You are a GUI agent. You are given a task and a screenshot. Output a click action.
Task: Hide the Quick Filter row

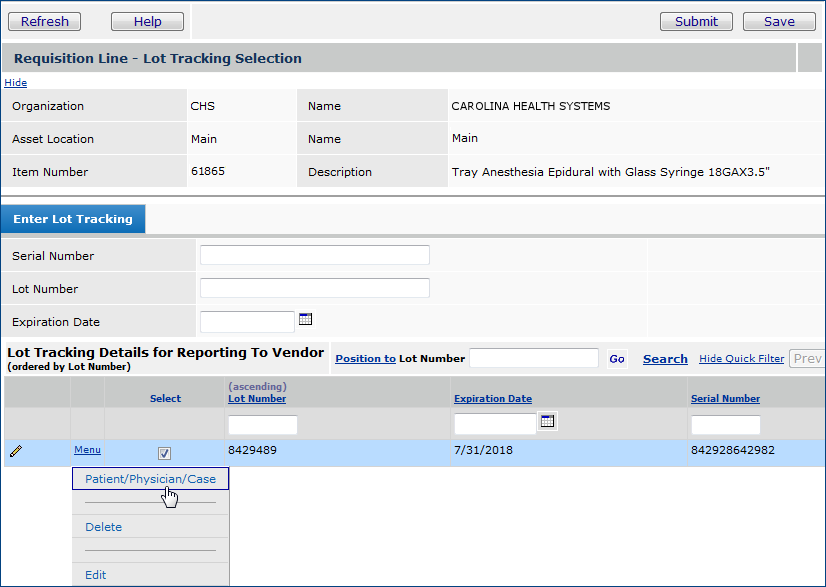[x=741, y=359]
